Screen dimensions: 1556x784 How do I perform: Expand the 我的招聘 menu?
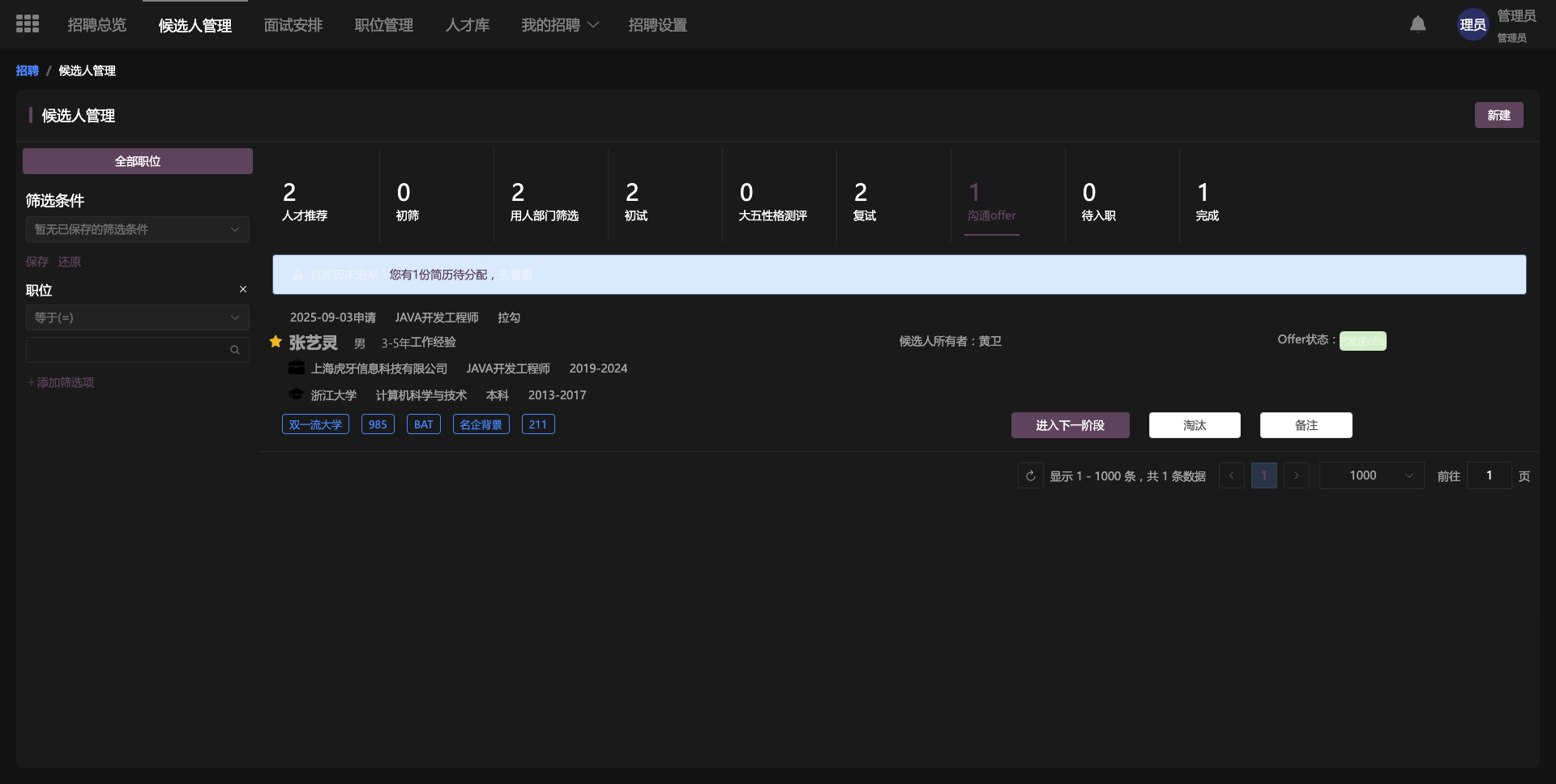(559, 25)
